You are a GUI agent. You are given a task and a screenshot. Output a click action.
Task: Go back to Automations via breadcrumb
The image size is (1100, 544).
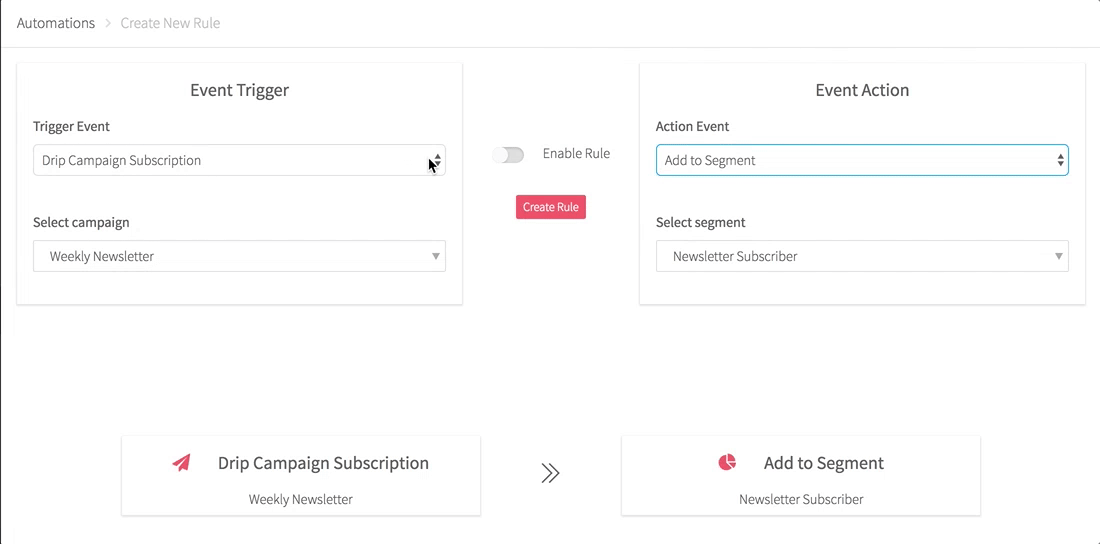[56, 23]
